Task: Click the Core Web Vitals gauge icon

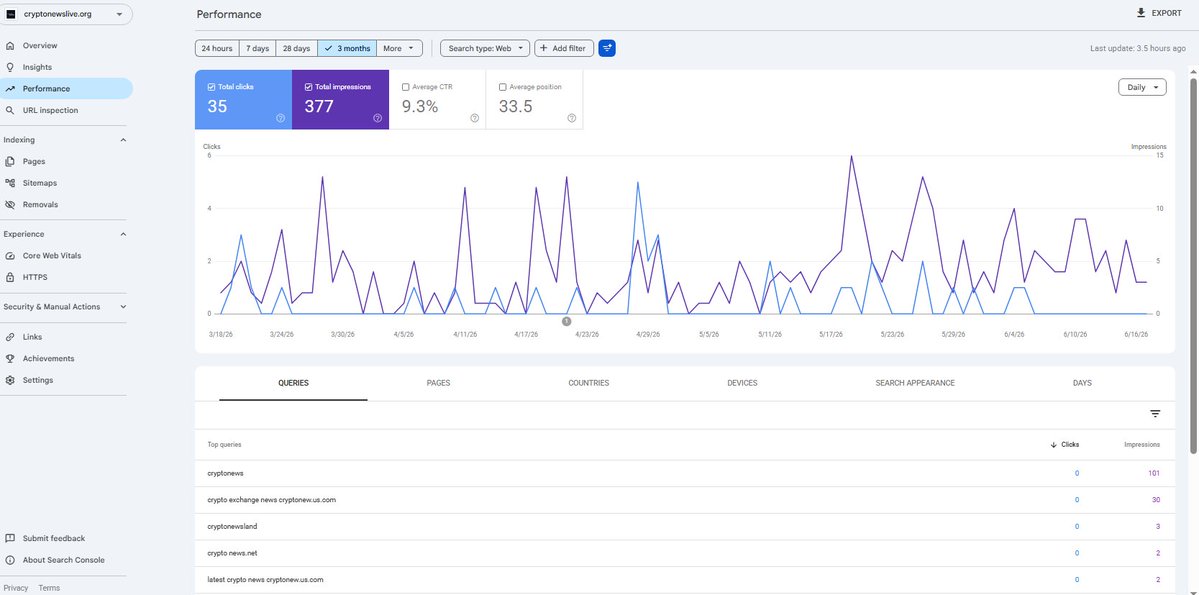Action: (10, 255)
